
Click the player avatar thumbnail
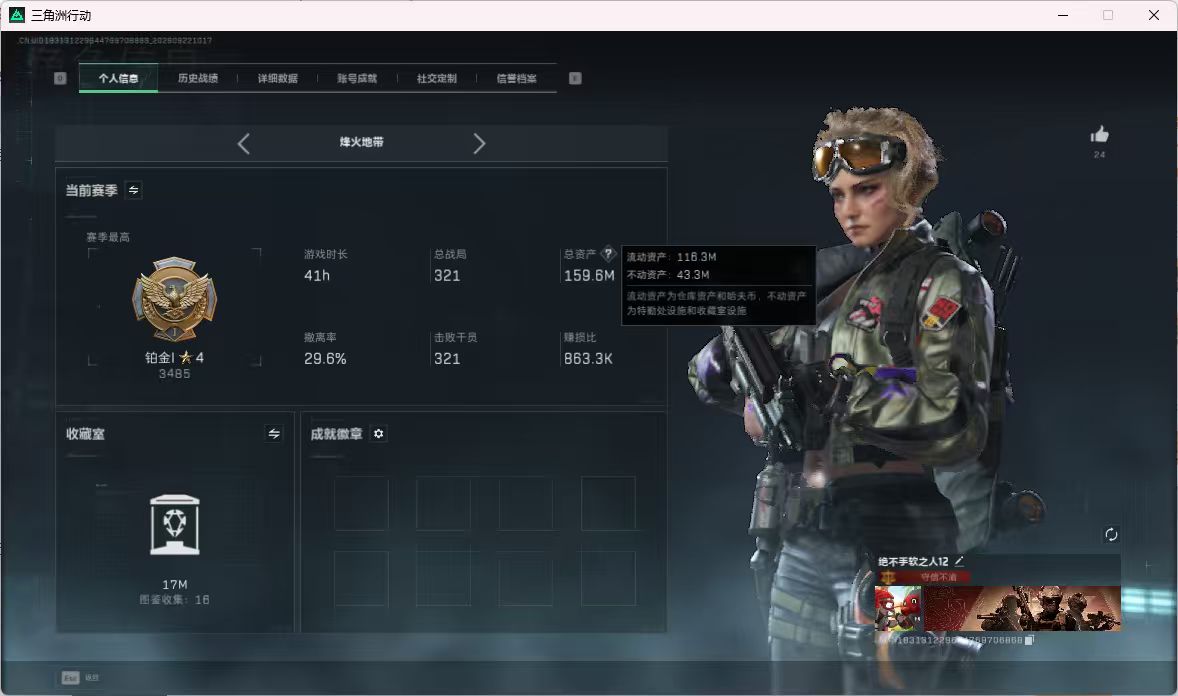[x=898, y=608]
